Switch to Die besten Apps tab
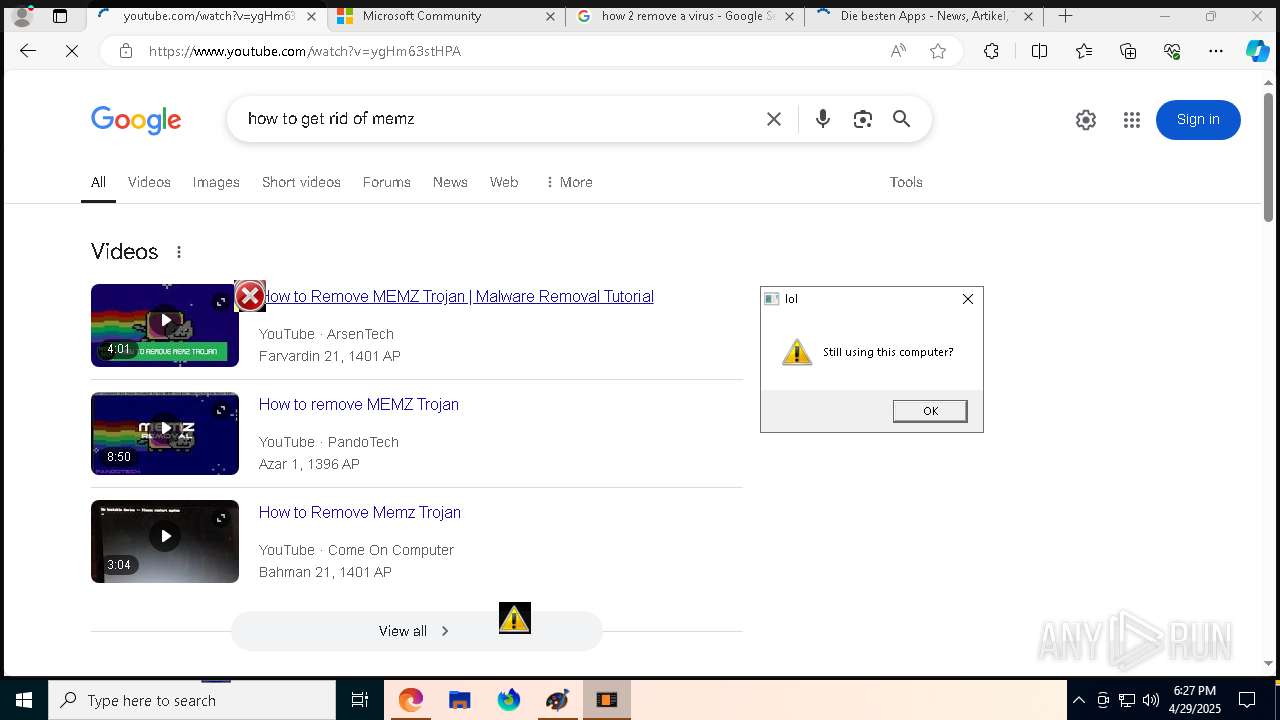 click(x=923, y=16)
